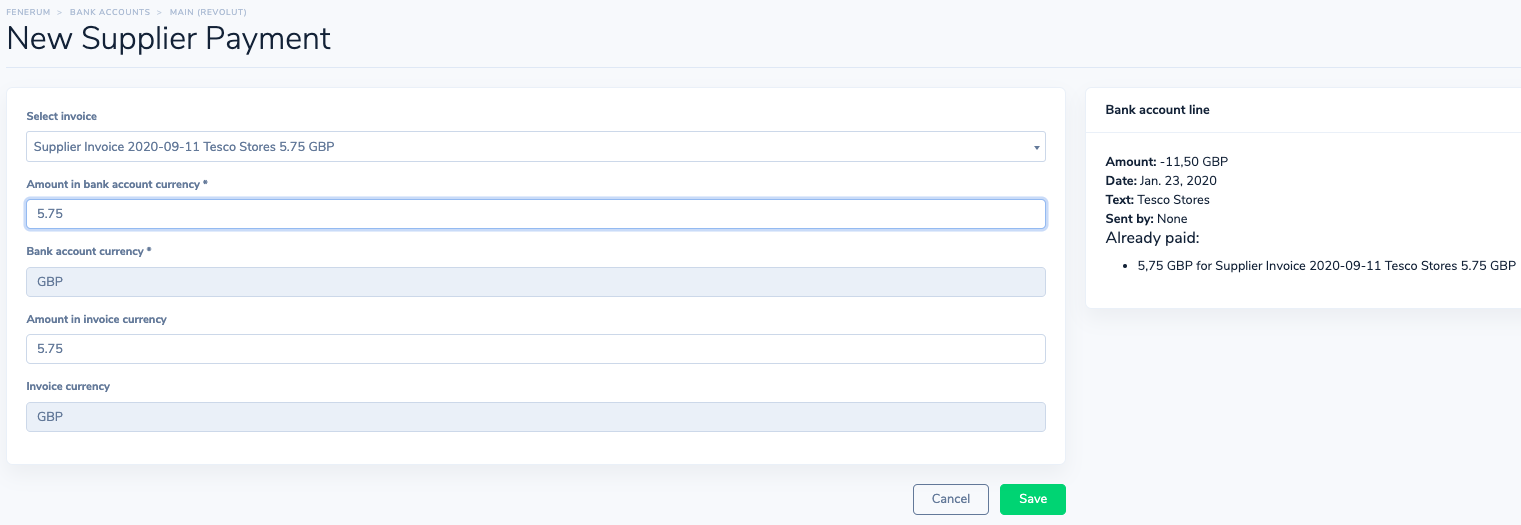Viewport: 1521px width, 525px height.
Task: Open the Select invoice dropdown
Action: point(535,147)
